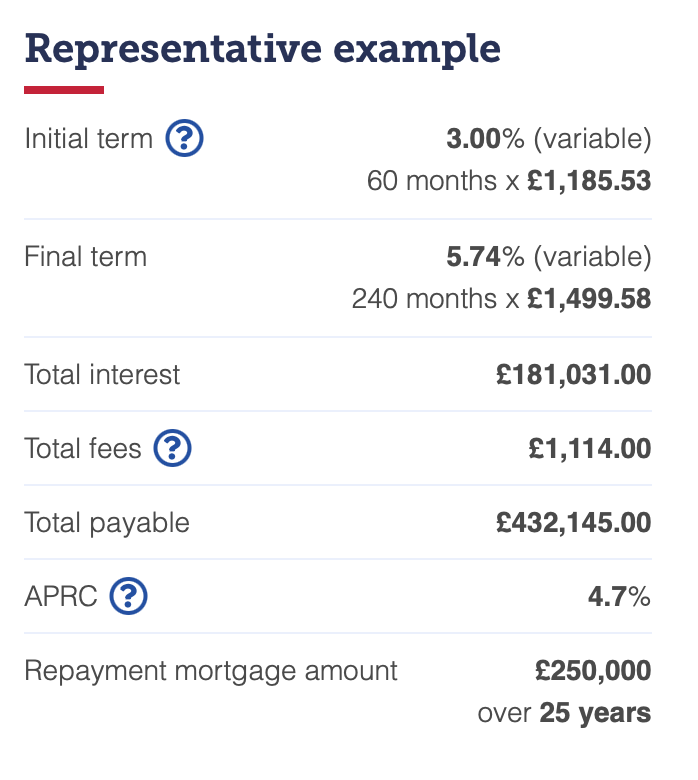Image resolution: width=698 pixels, height=780 pixels.
Task: Click the £1,185.53 monthly payment value
Action: click(x=589, y=181)
